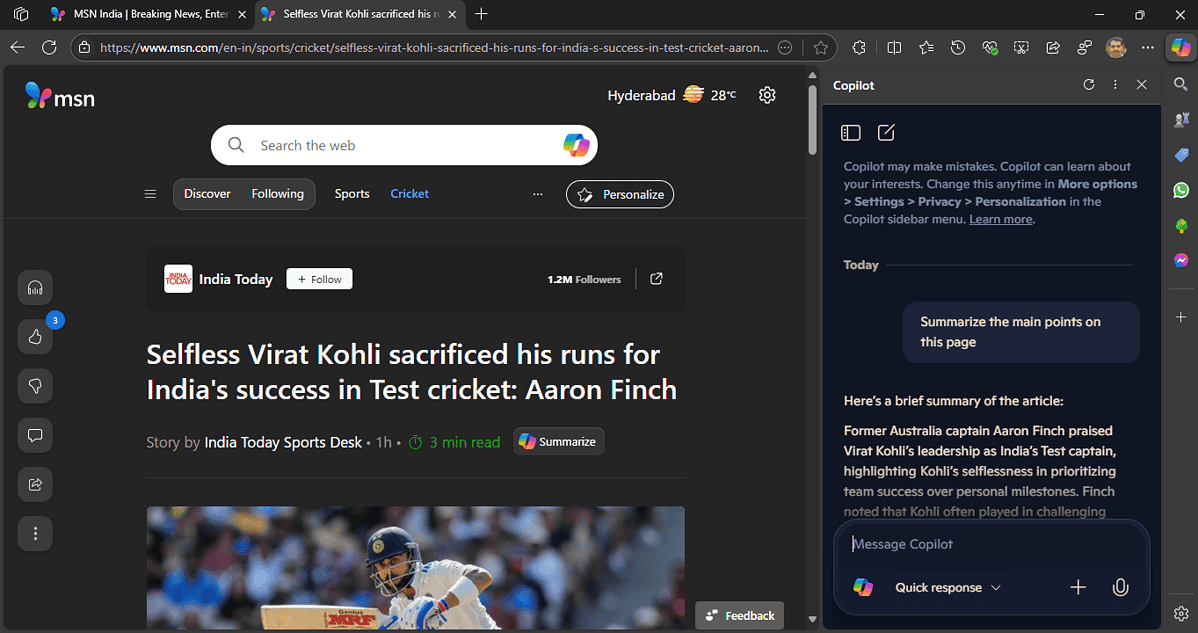Screen dimensions: 1198x633
Task: Open Extensions puzzle icon
Action: click(x=859, y=47)
